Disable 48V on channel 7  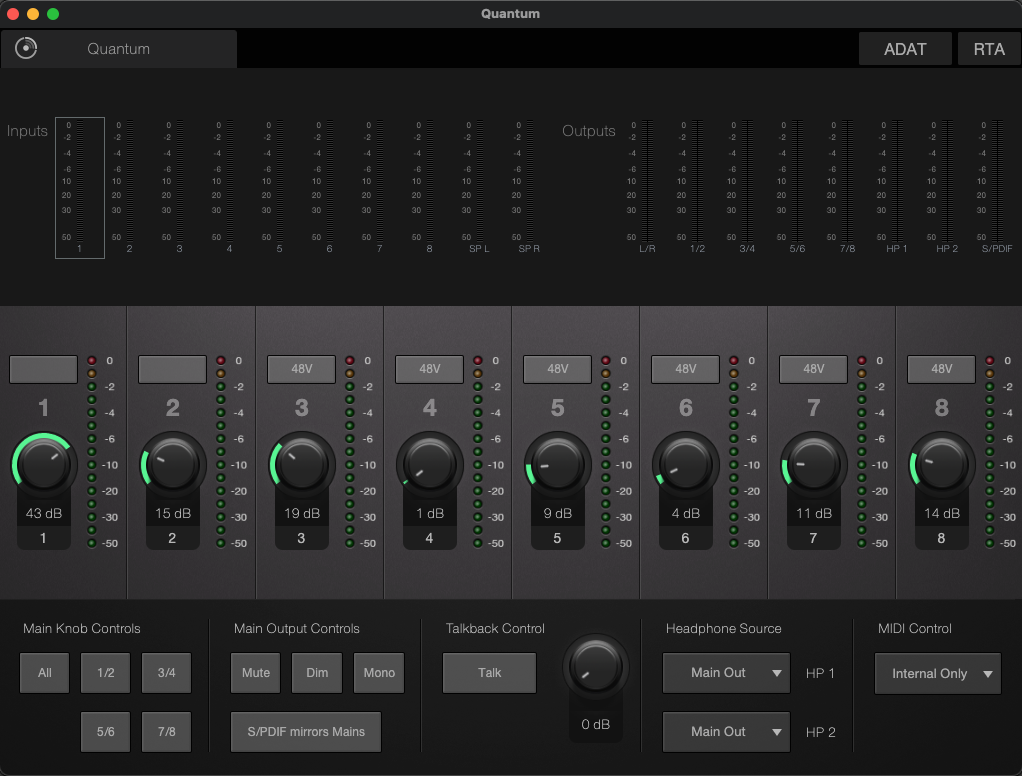[813, 369]
